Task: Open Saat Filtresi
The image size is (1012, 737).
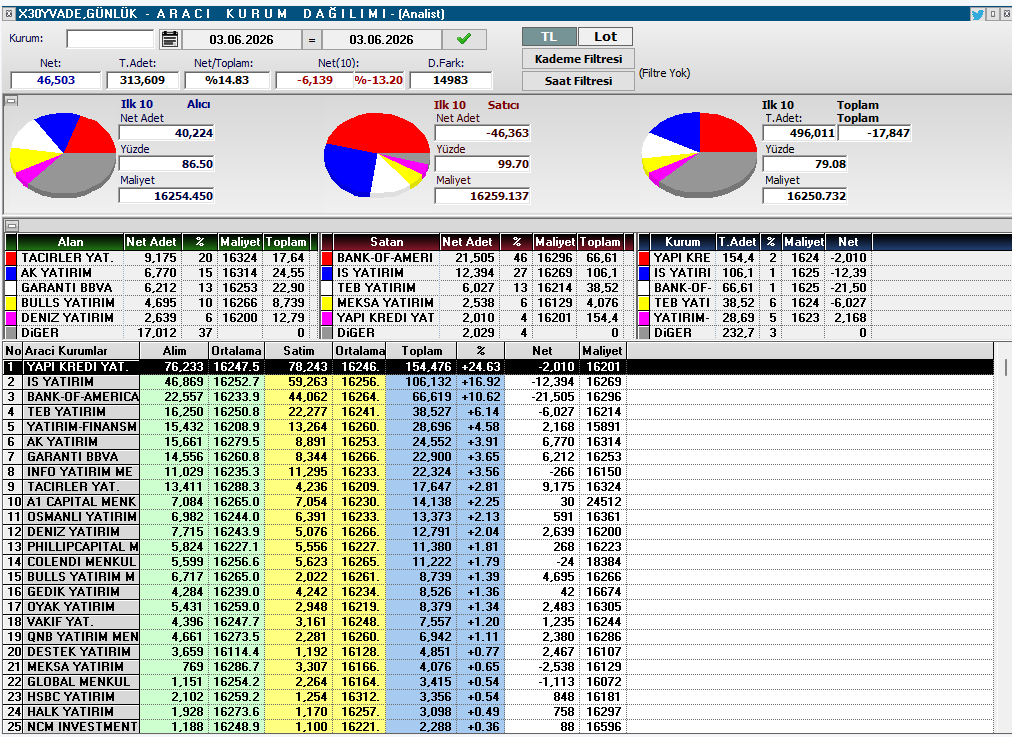Action: pos(578,81)
